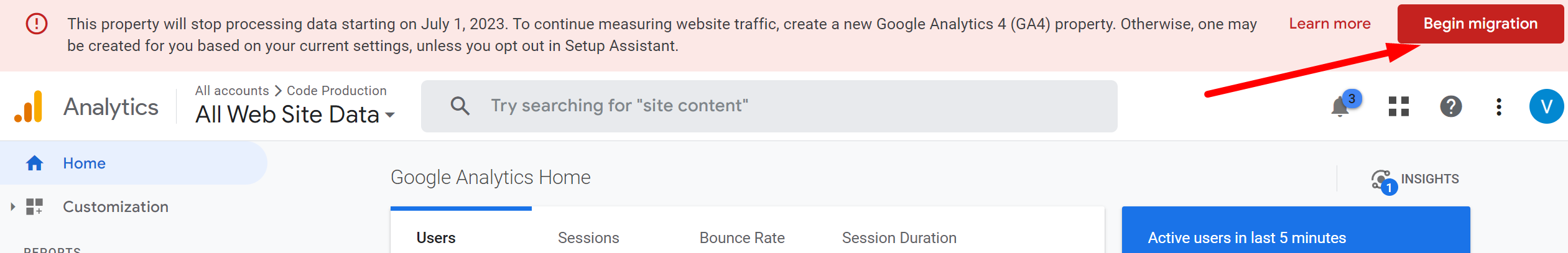
Task: Open the notifications bell icon
Action: click(1340, 107)
